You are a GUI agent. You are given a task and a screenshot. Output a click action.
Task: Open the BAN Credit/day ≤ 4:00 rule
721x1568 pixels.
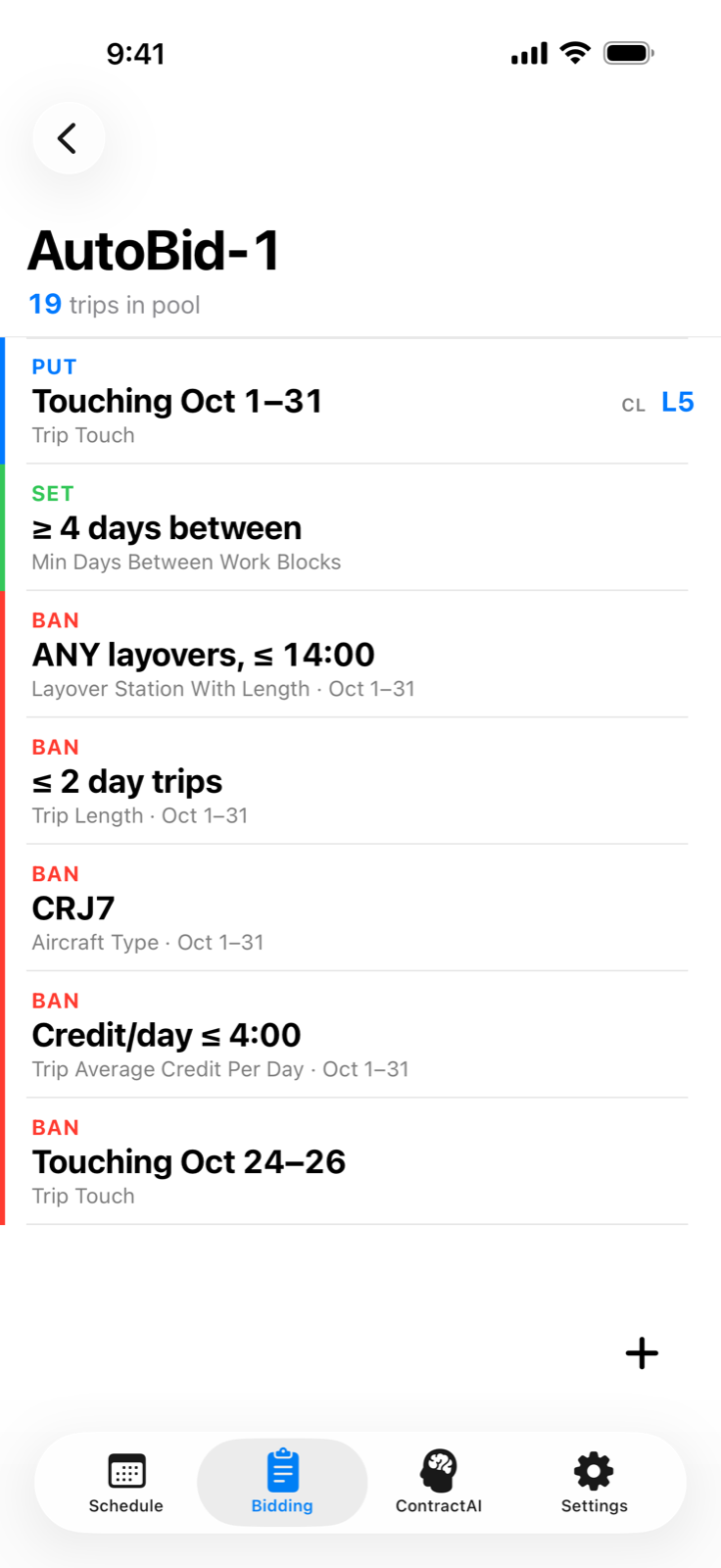[x=360, y=1035]
